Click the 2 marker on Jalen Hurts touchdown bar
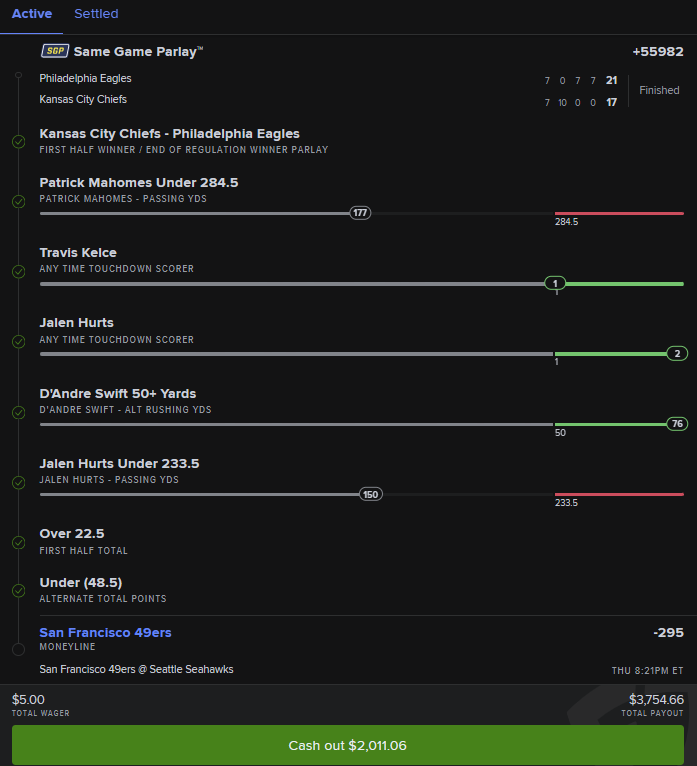 (x=677, y=353)
